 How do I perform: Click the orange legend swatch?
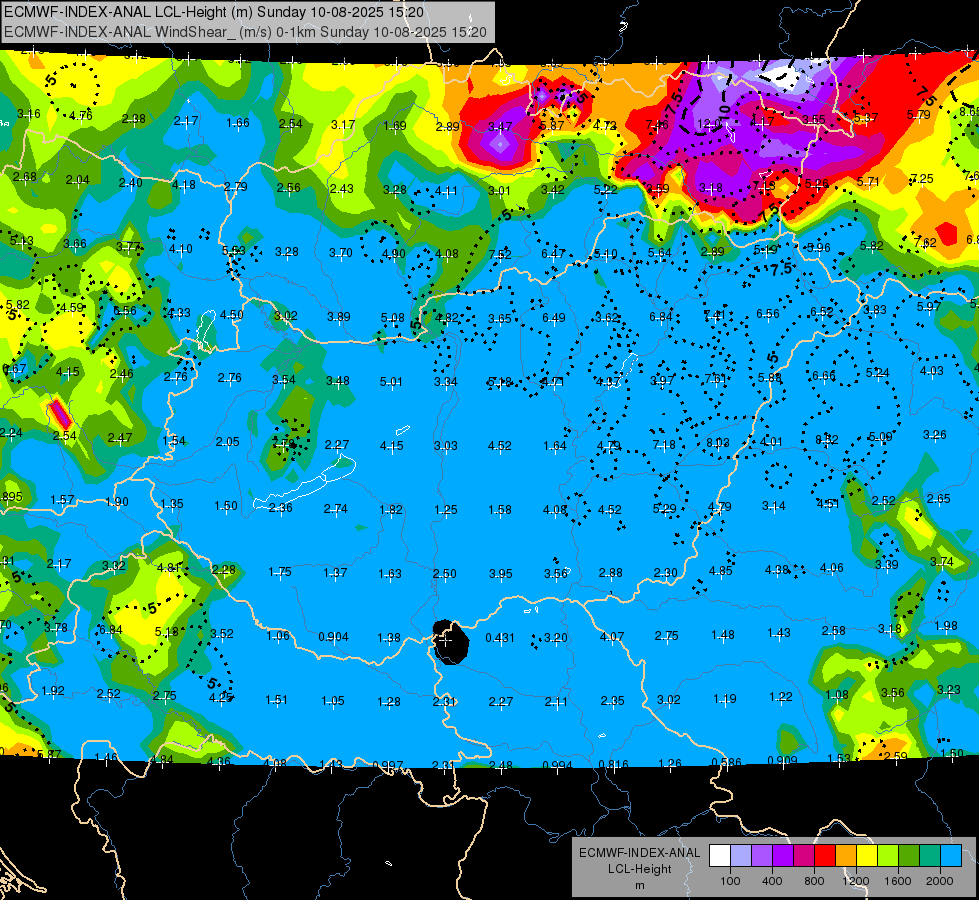846,856
